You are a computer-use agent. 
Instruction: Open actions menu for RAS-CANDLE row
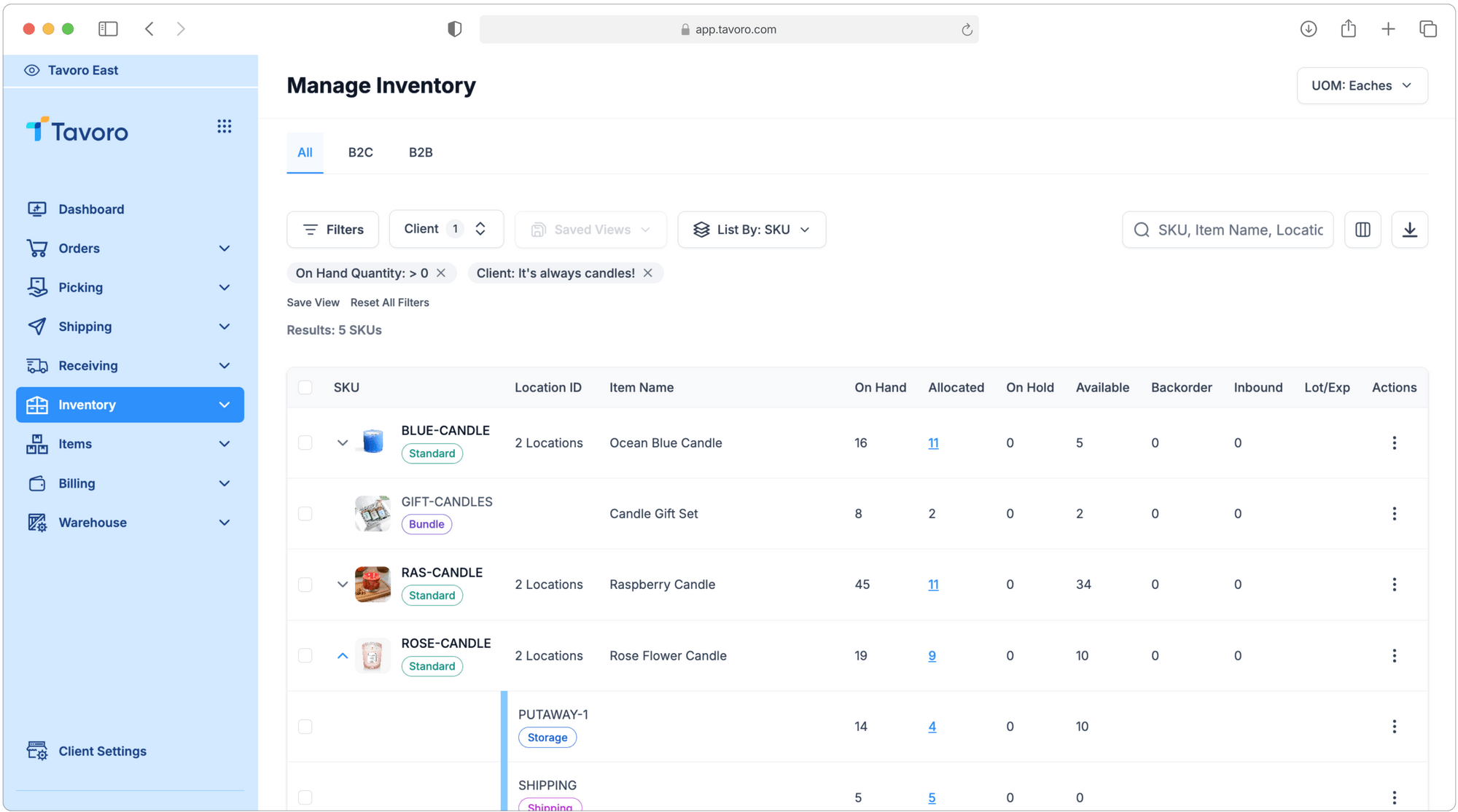[x=1394, y=584]
